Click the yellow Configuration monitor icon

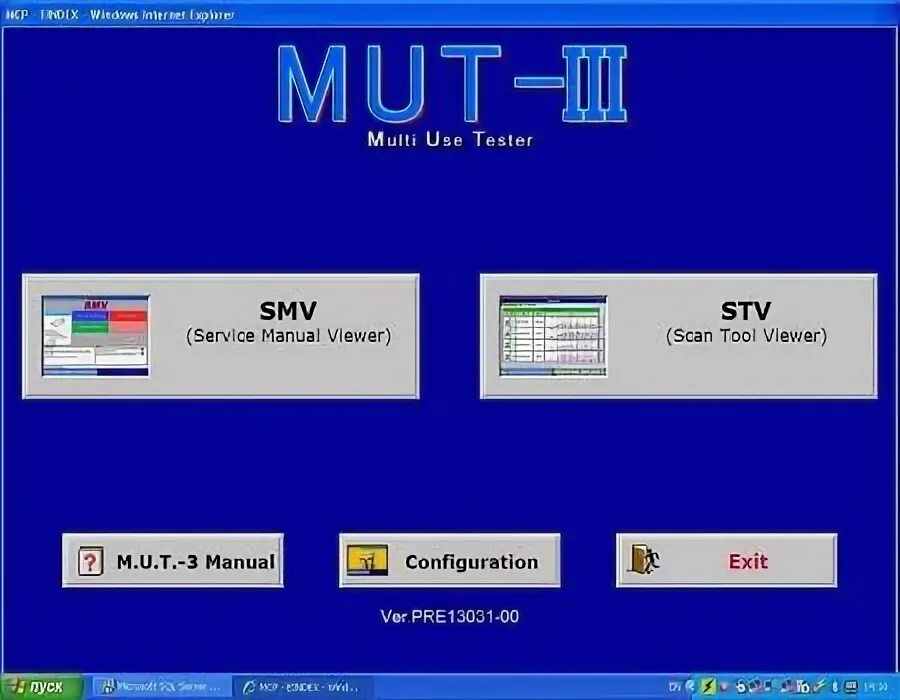click(367, 561)
